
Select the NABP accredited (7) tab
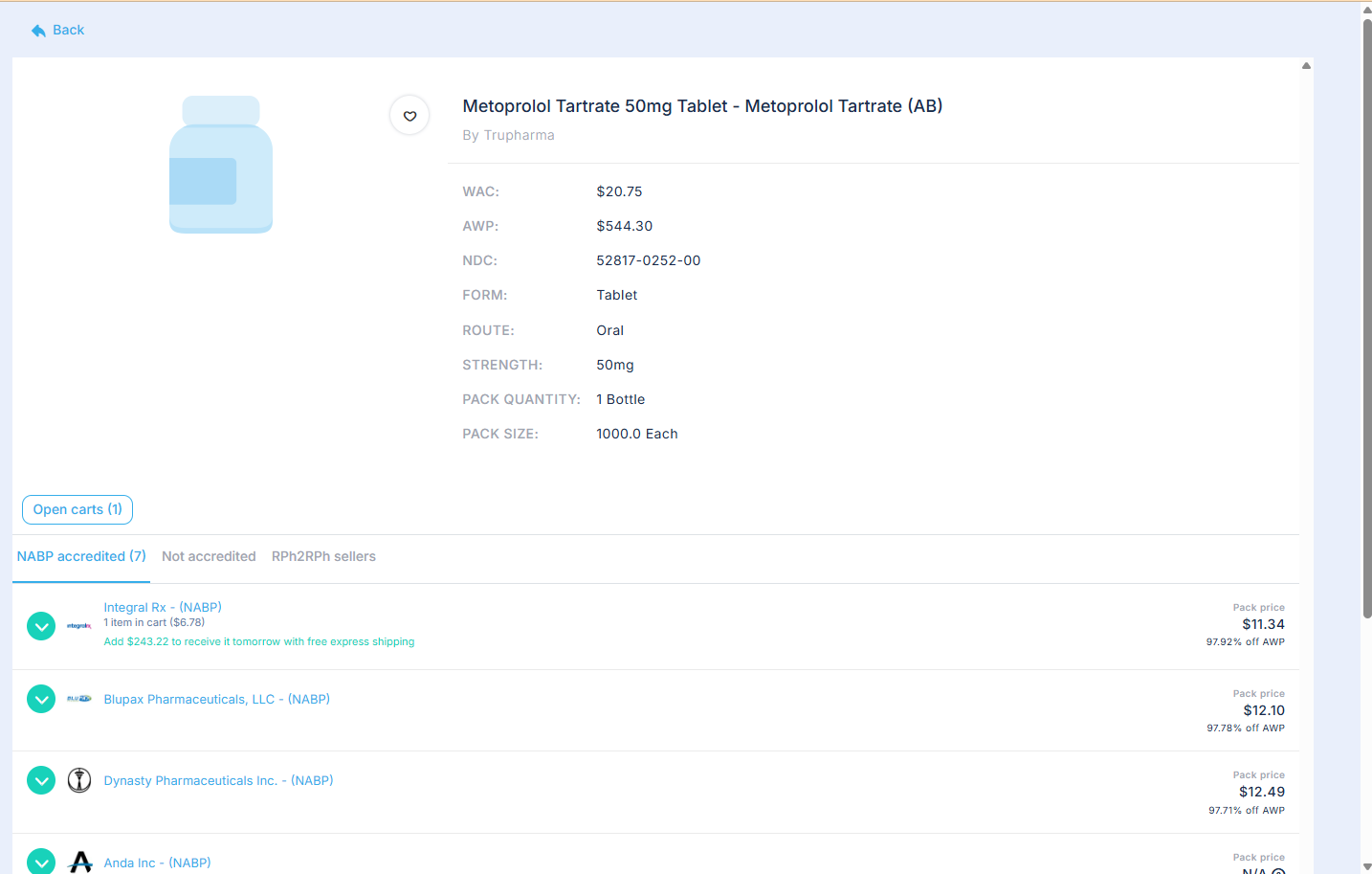tap(81, 556)
